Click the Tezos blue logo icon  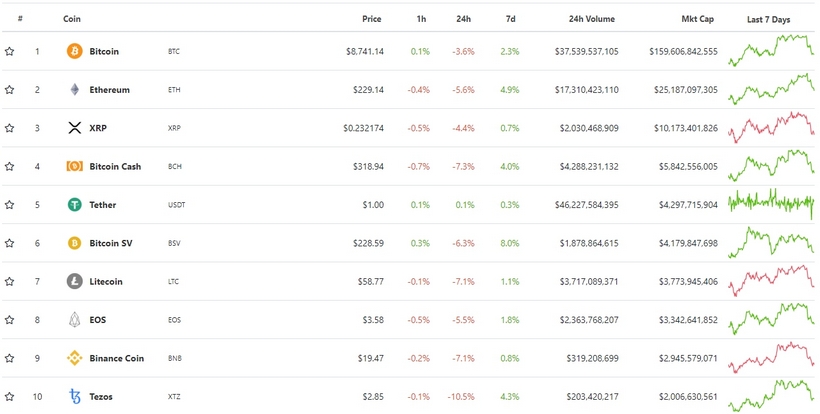[x=75, y=396]
